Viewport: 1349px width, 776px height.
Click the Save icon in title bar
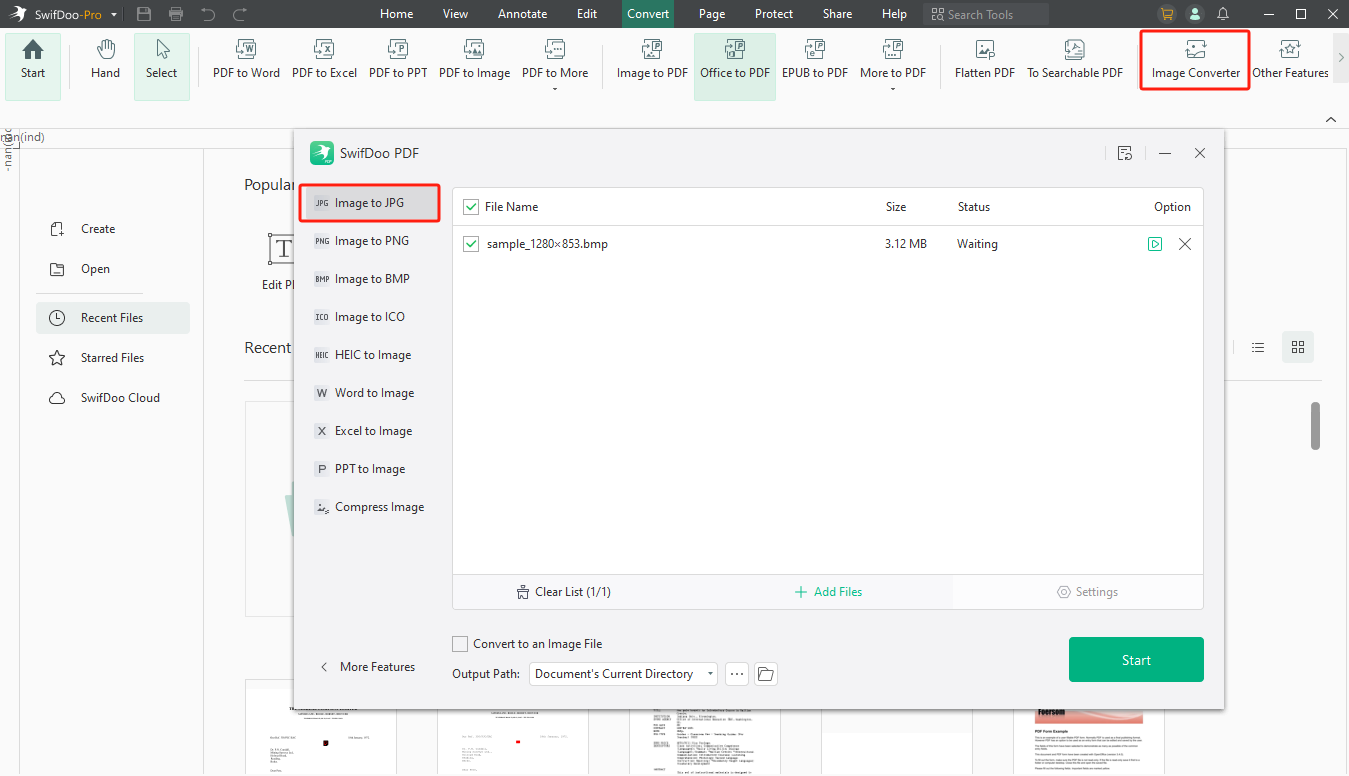point(144,14)
